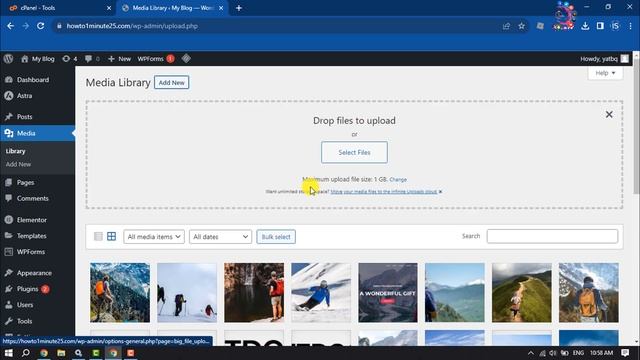This screenshot has width=640, height=360.
Task: Click the Users icon in sidebar
Action: pos(9,305)
